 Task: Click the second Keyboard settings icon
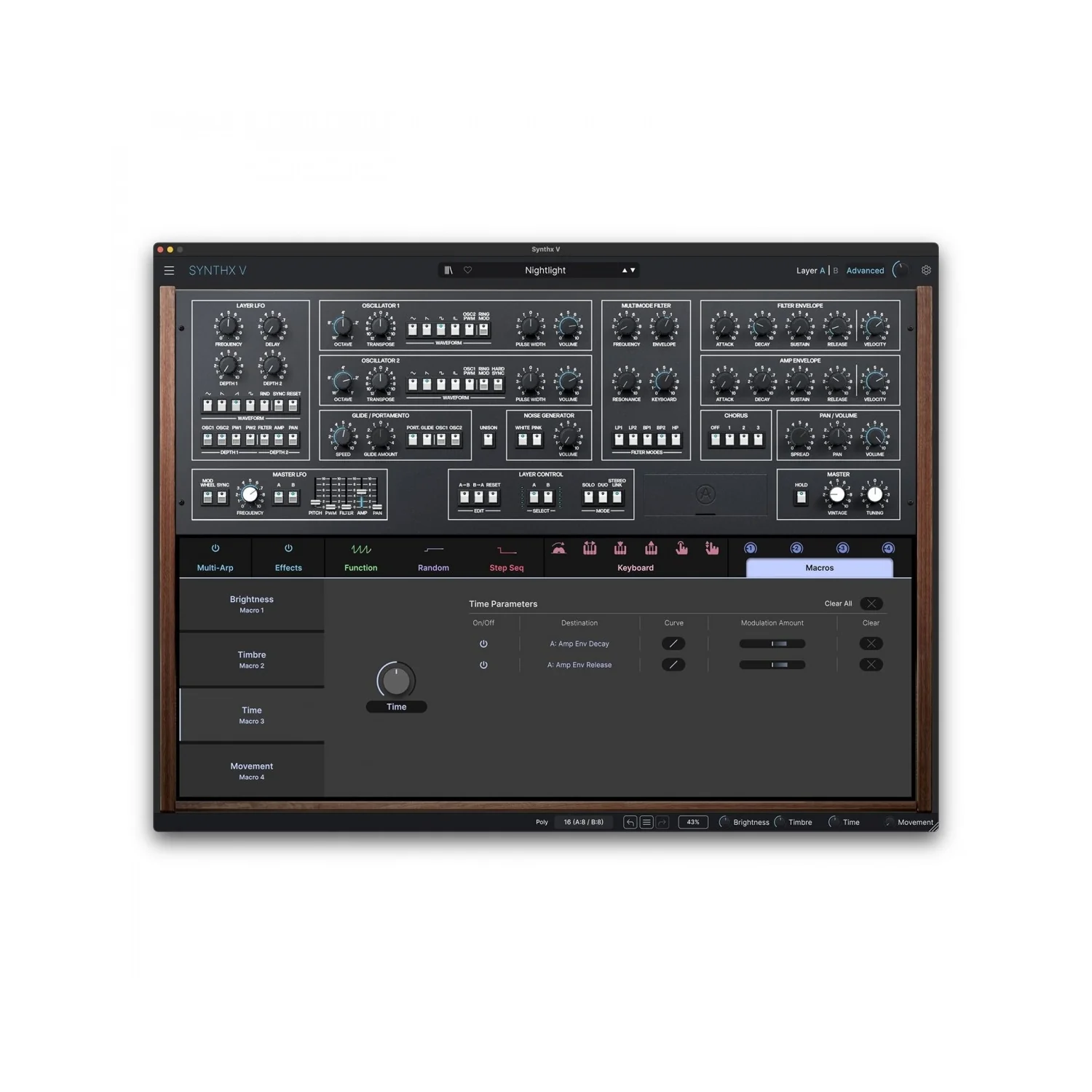[x=590, y=548]
